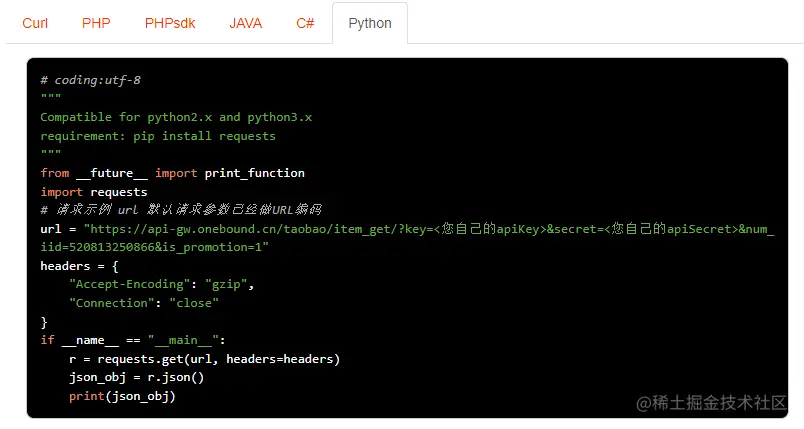Switch to the C# tab
The image size is (804, 429).
coord(305,23)
